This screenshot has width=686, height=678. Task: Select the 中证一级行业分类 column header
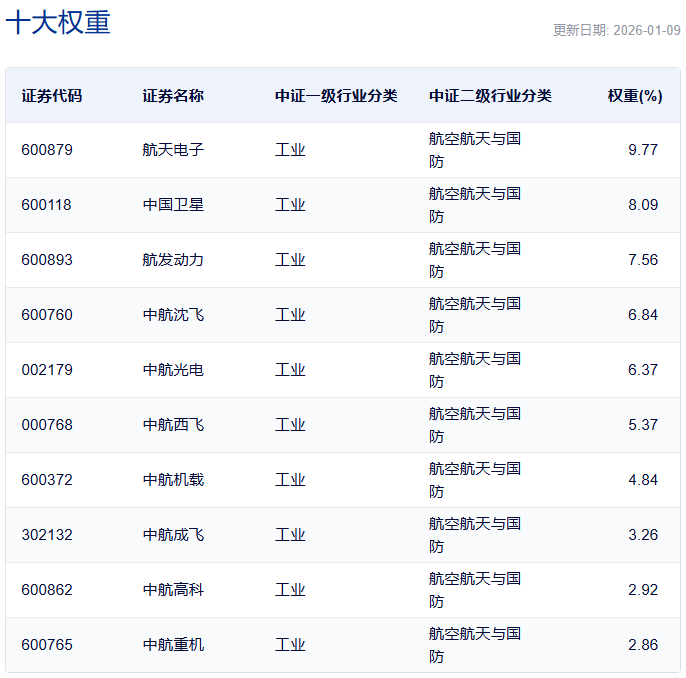coord(336,96)
